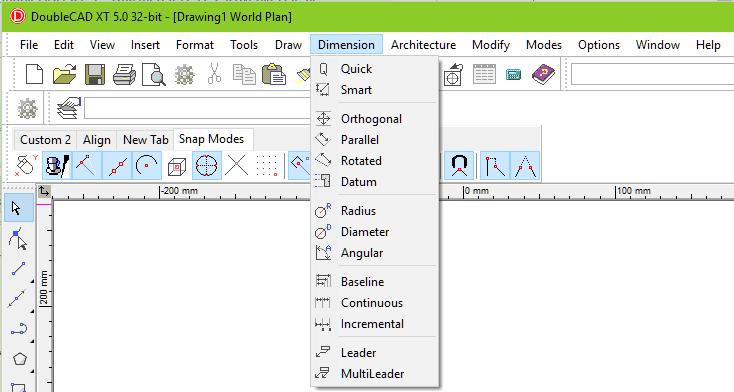This screenshot has width=734, height=392.
Task: Click the layer name input field
Action: pos(198,109)
